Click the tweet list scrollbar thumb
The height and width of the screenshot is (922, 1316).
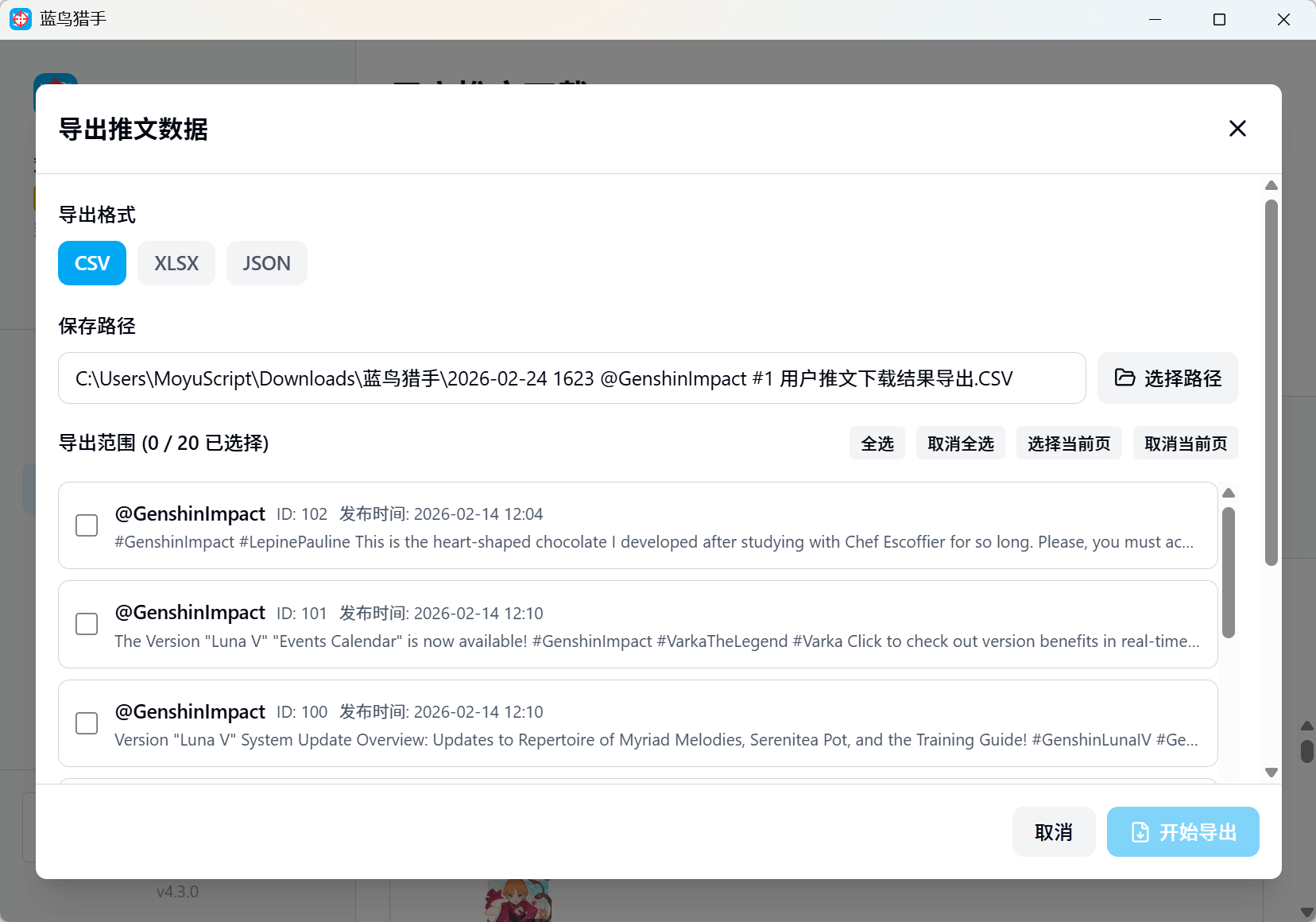1229,572
